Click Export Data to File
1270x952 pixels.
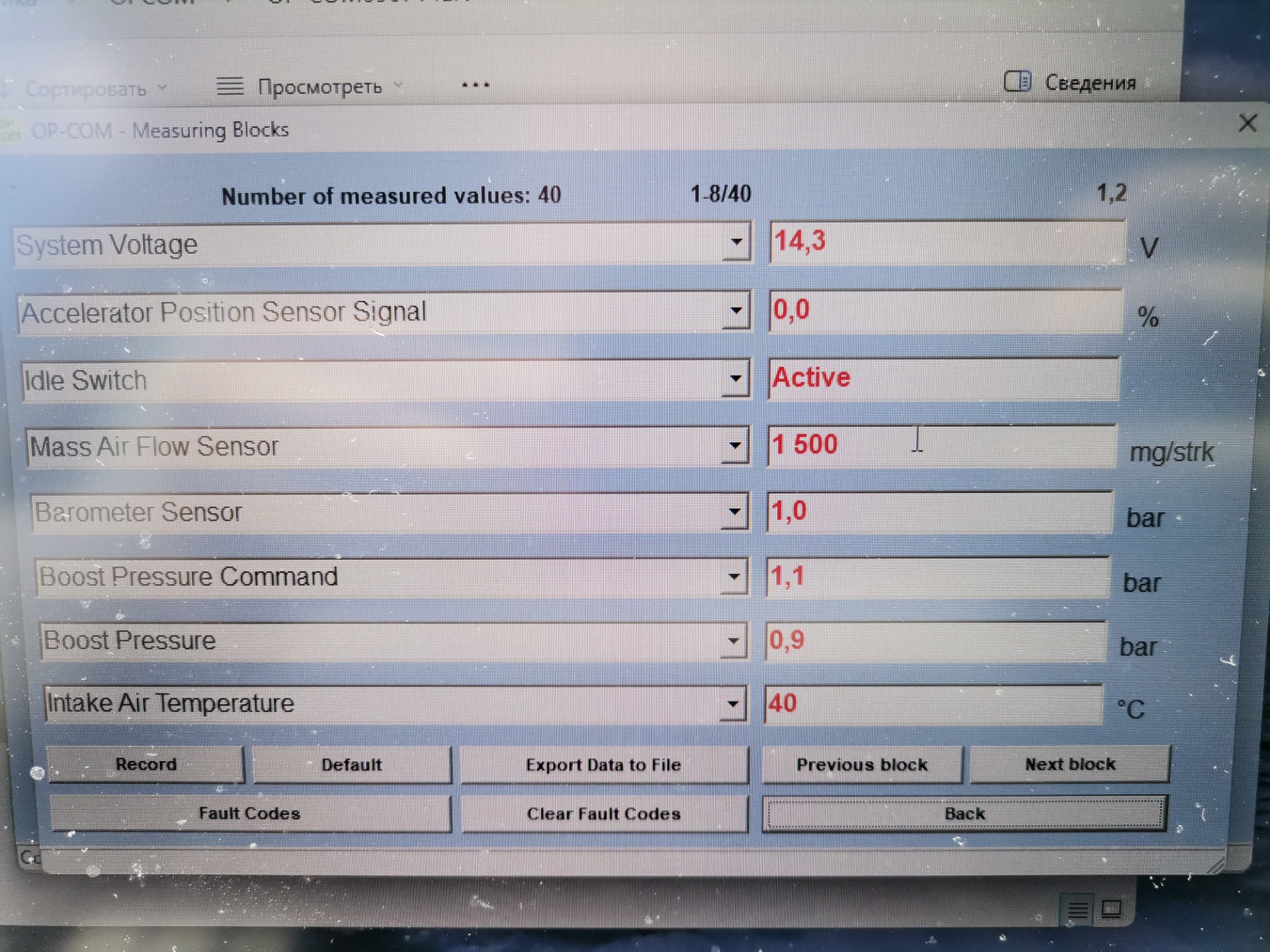point(603,765)
